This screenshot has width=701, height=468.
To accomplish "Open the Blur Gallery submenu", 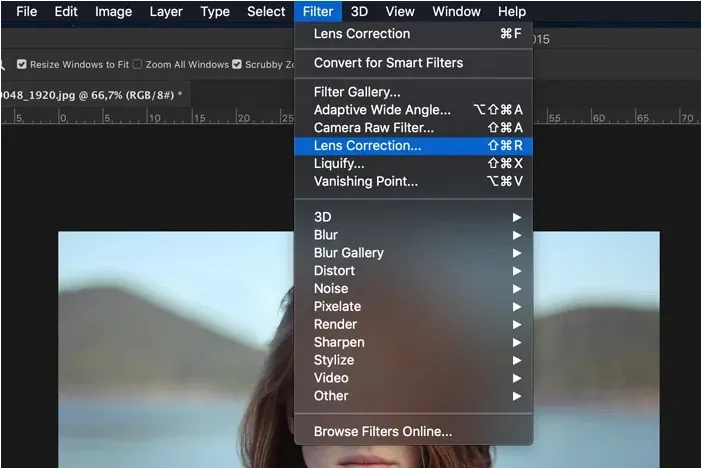I will (x=348, y=253).
